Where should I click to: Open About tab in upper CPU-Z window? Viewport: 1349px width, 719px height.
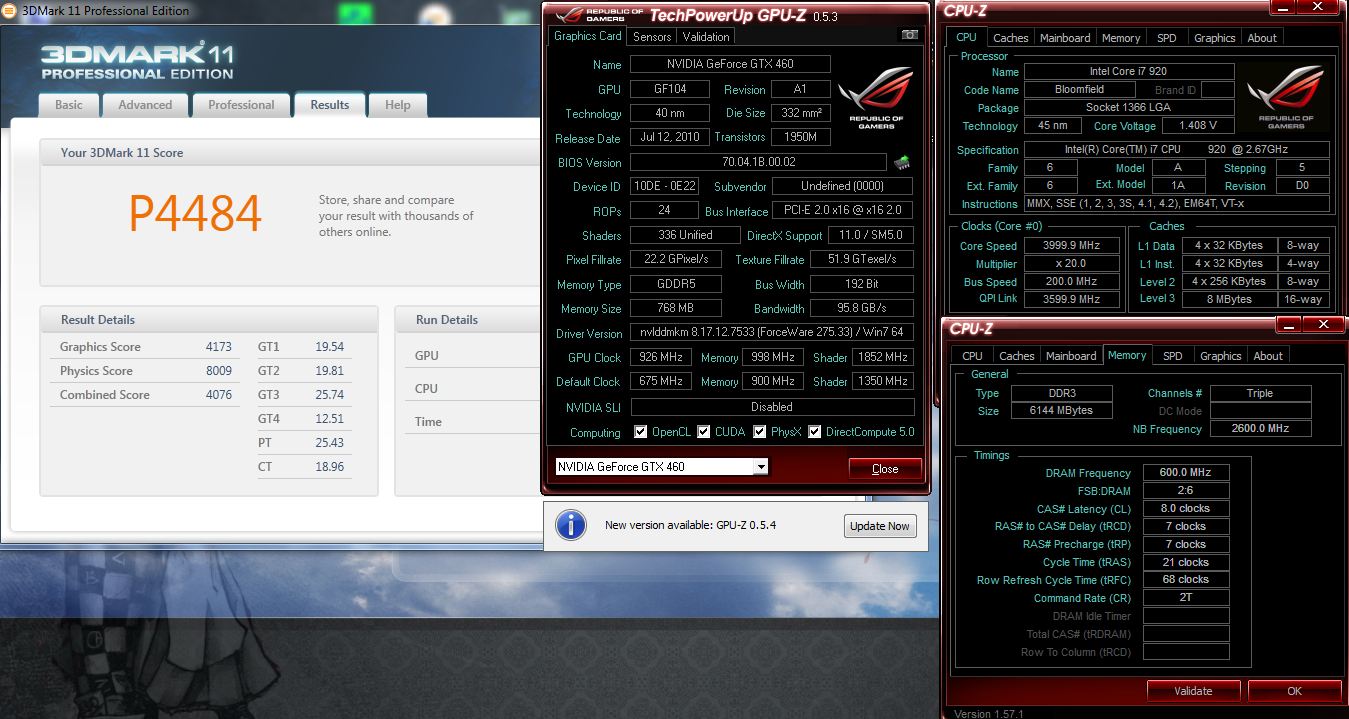[x=1262, y=38]
